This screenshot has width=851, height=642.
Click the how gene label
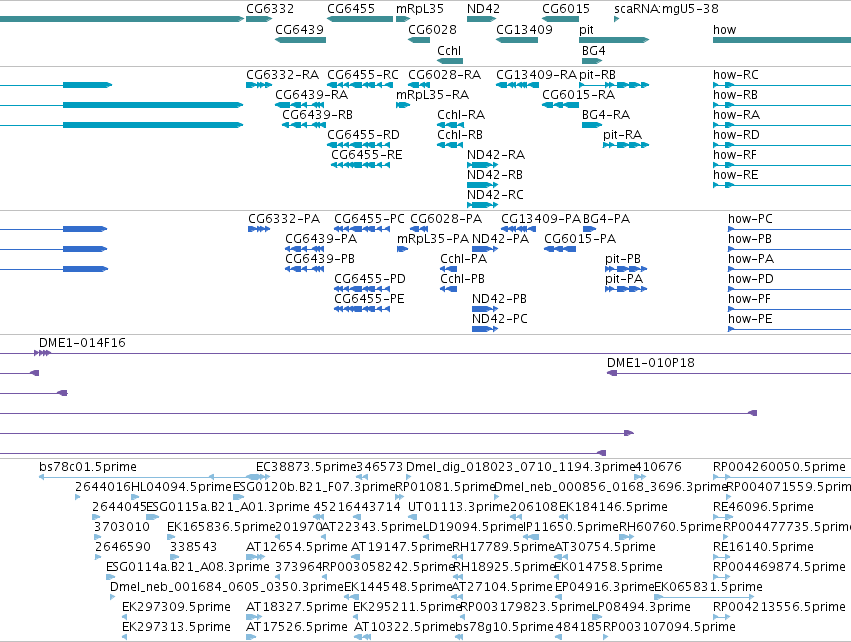724,30
